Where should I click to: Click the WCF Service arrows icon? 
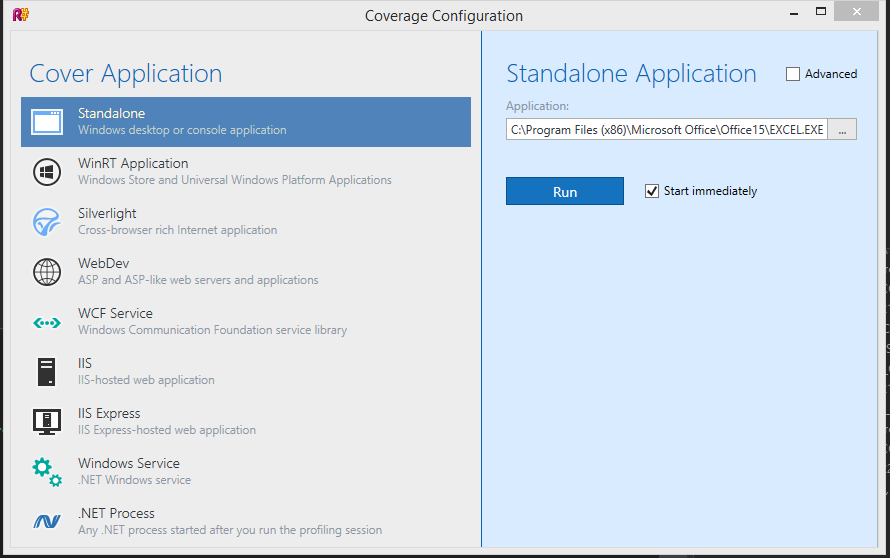click(x=47, y=322)
